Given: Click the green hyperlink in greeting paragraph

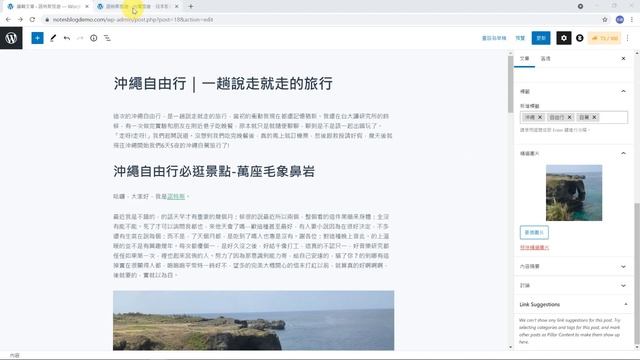Looking at the screenshot, I should [x=176, y=196].
